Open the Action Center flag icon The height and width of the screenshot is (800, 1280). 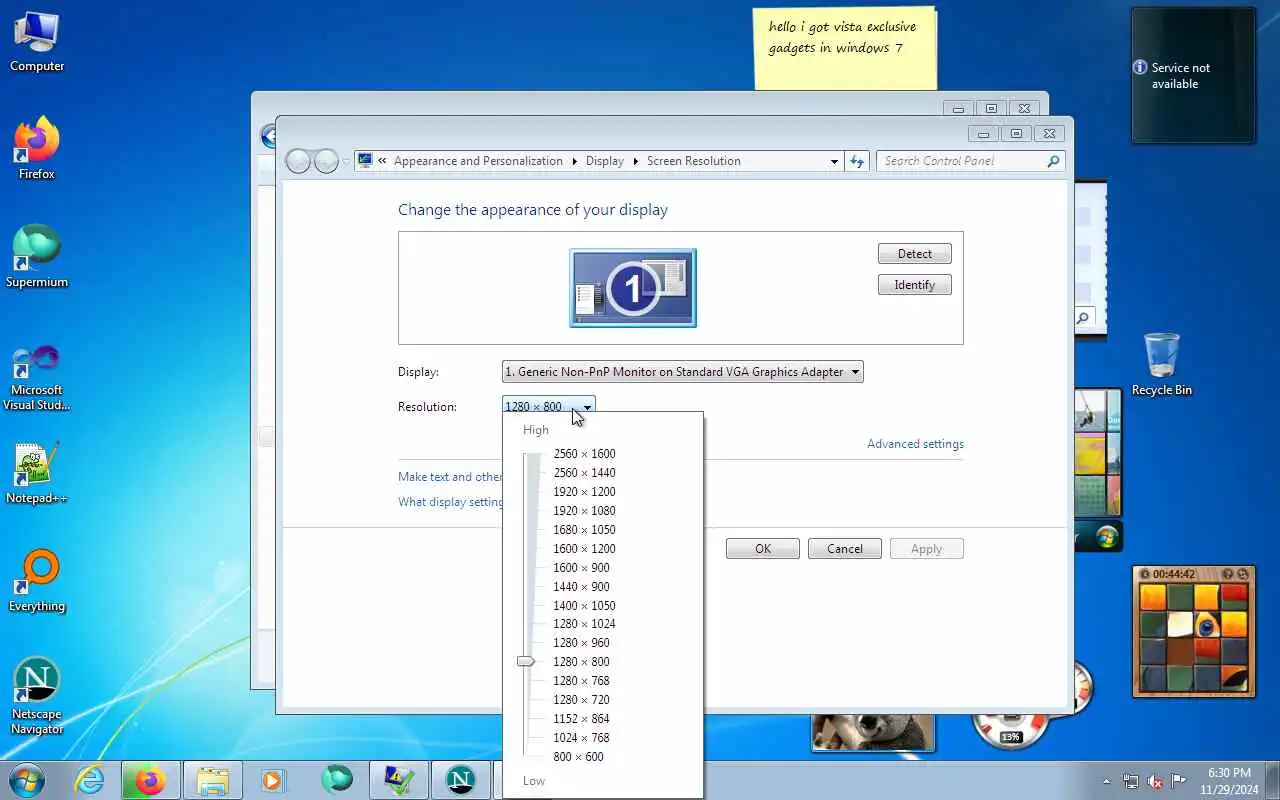[1179, 781]
